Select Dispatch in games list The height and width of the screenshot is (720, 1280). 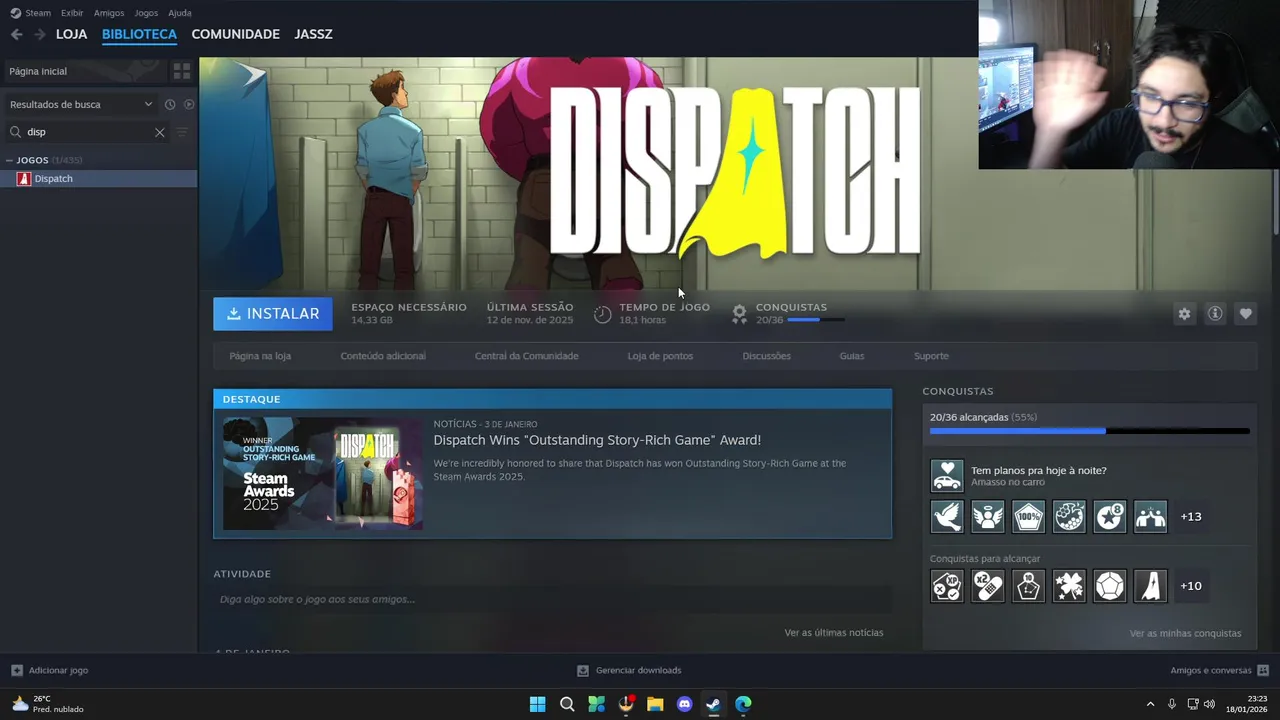pos(98,179)
